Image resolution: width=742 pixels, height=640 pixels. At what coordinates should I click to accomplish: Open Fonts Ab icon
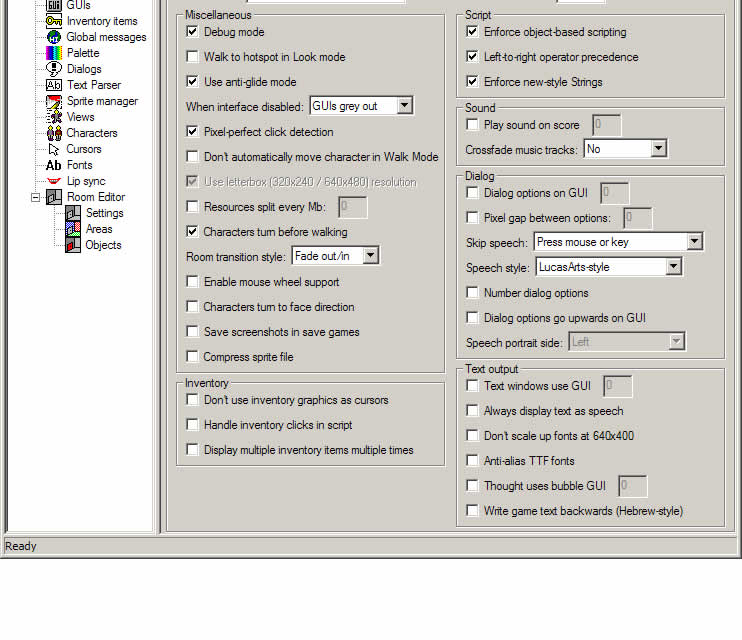click(x=53, y=165)
